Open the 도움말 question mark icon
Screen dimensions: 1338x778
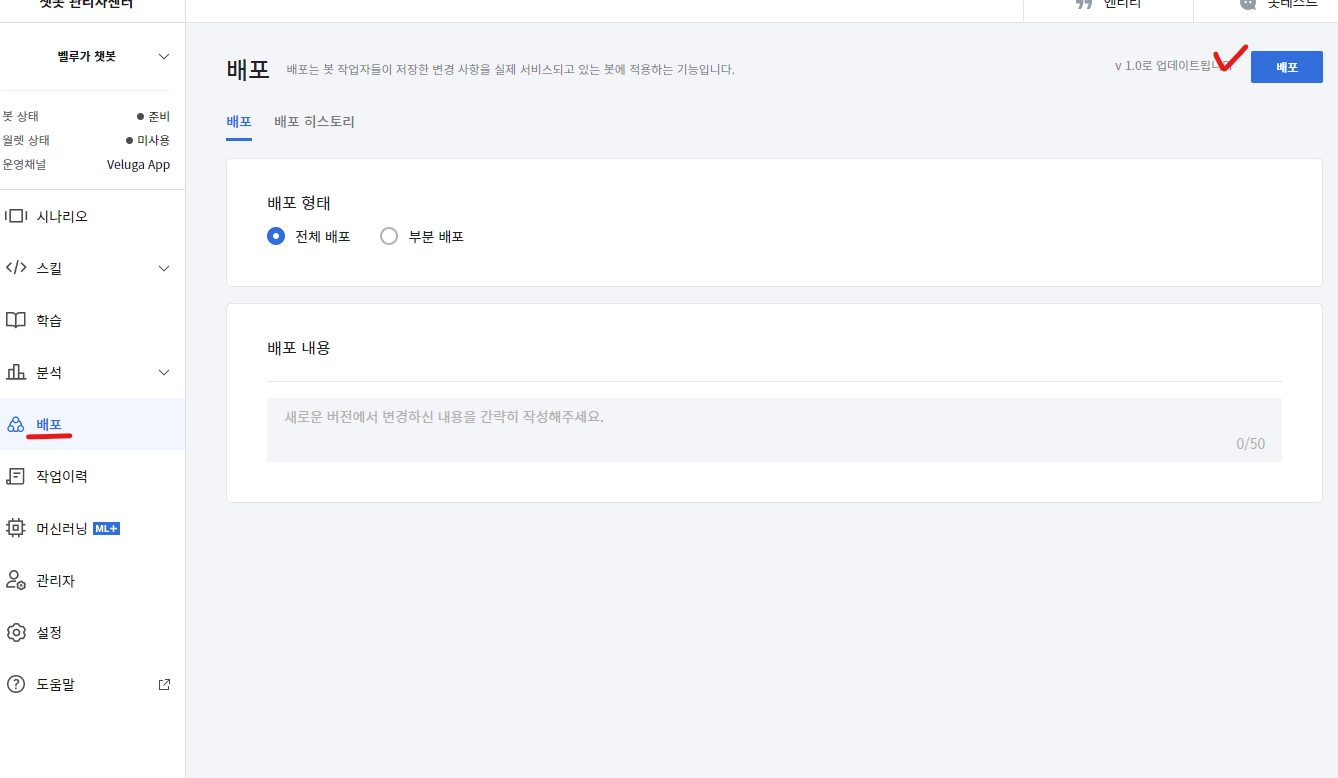pos(16,684)
